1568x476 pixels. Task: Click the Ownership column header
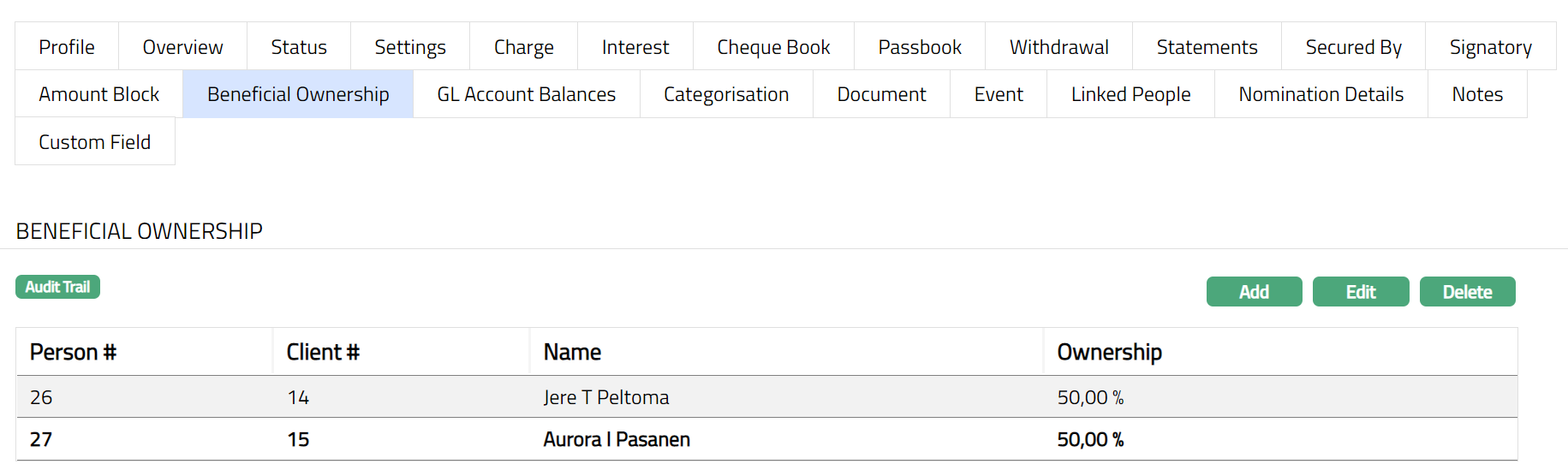tap(1109, 352)
